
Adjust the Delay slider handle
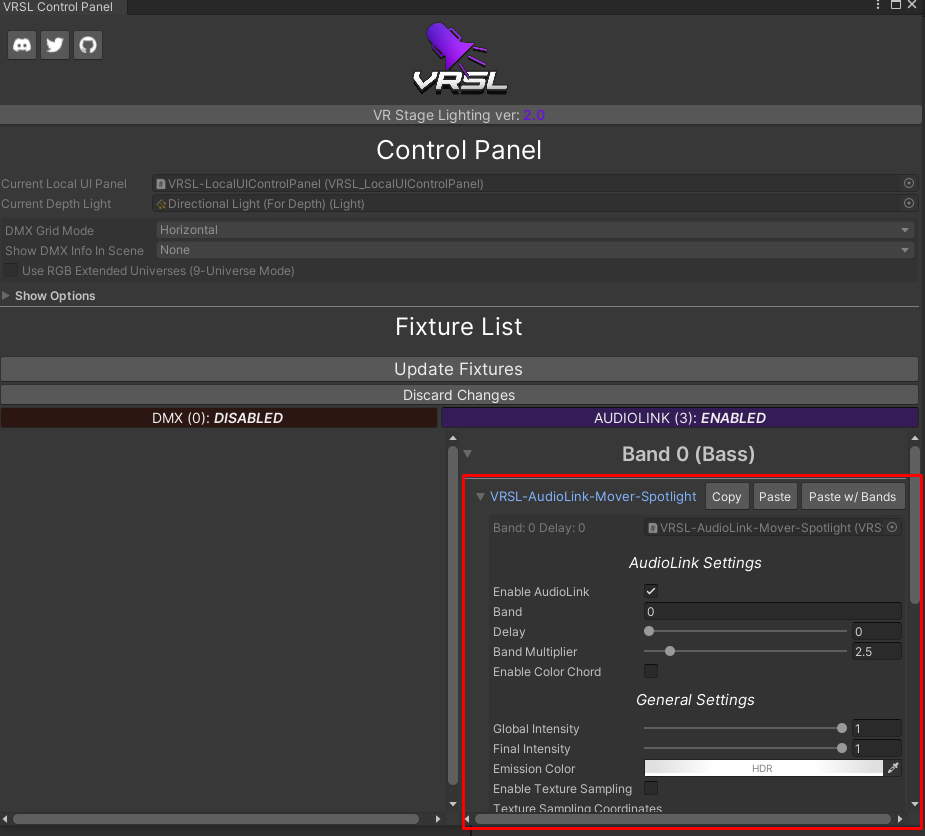pyautogui.click(x=649, y=631)
